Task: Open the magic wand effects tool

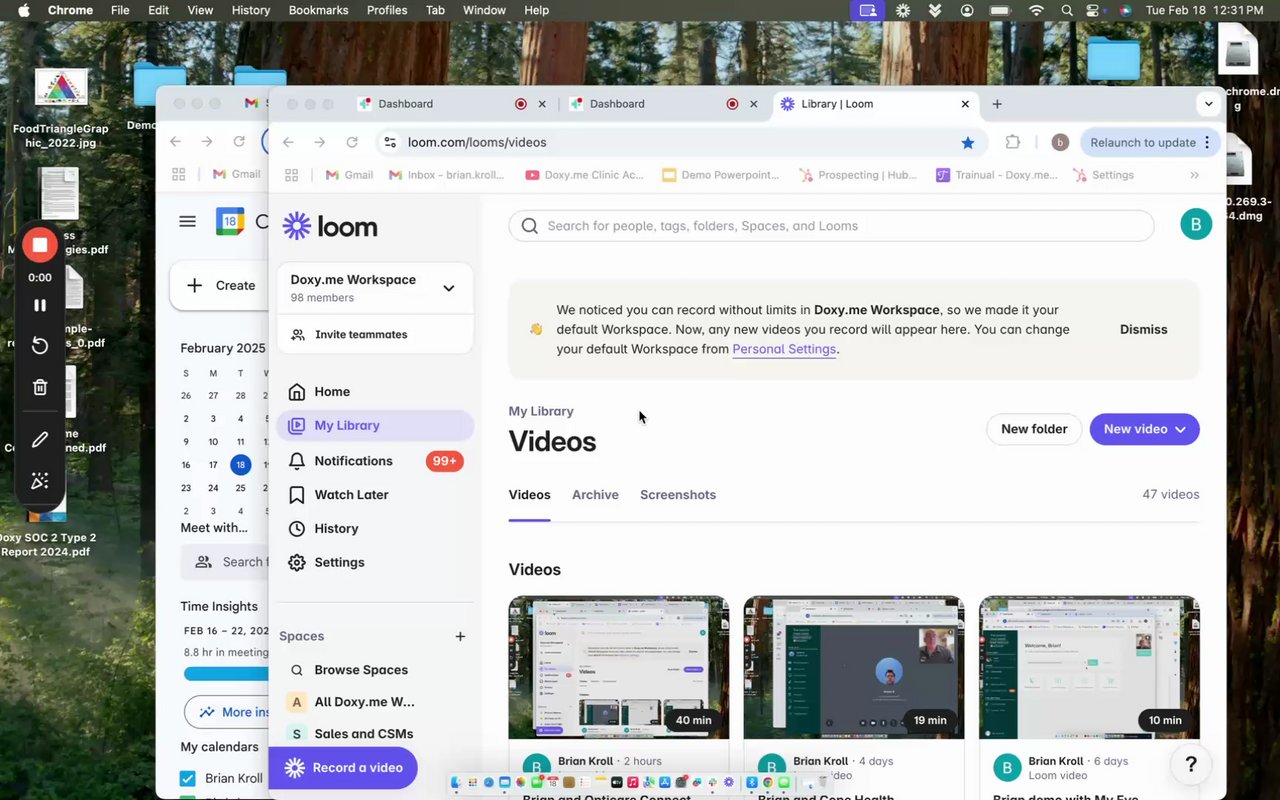Action: coord(40,481)
